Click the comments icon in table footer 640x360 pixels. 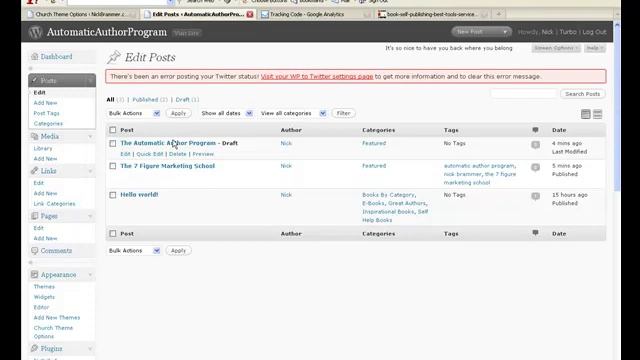click(535, 233)
